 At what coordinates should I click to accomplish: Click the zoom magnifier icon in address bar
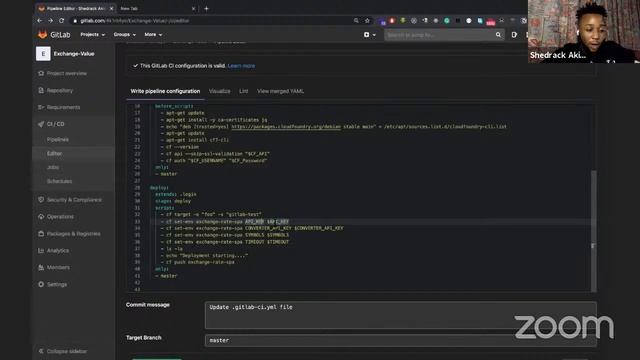pyautogui.click(x=356, y=20)
